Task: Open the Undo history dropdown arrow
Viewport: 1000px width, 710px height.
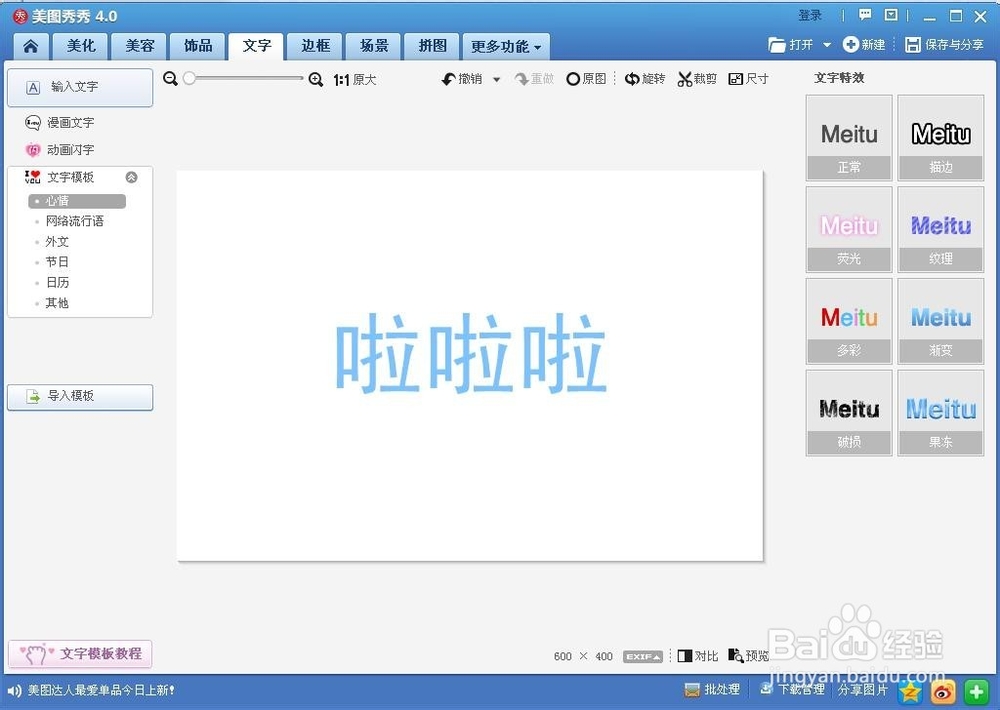Action: tap(494, 78)
